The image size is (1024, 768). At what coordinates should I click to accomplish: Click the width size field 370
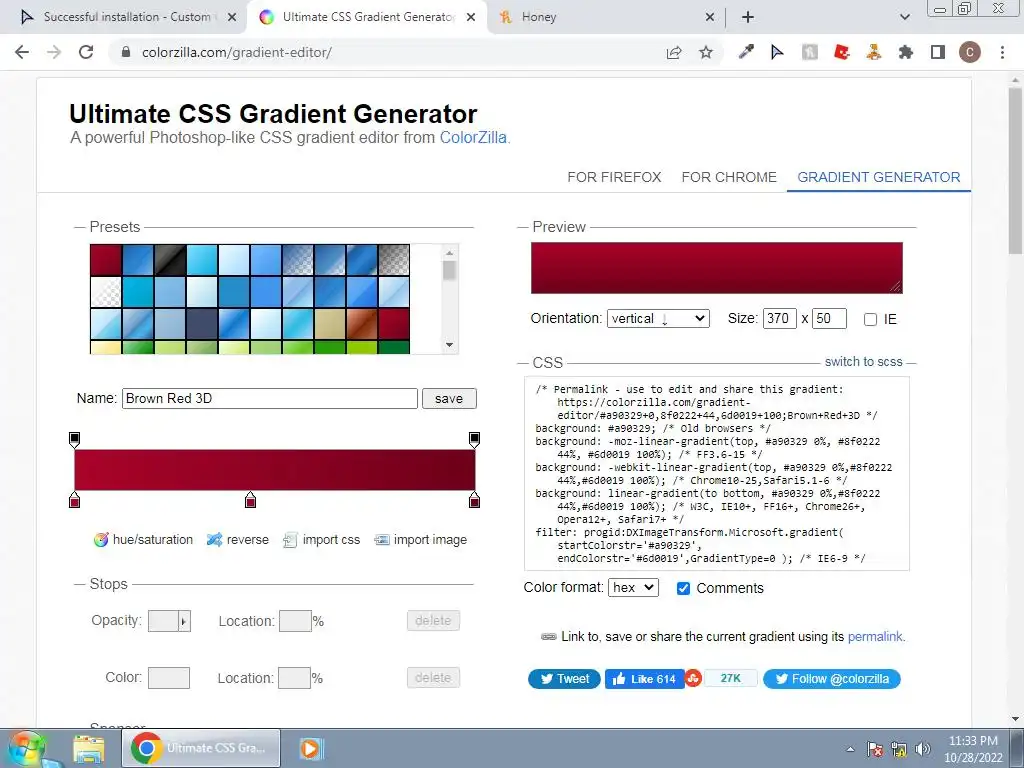(780, 319)
